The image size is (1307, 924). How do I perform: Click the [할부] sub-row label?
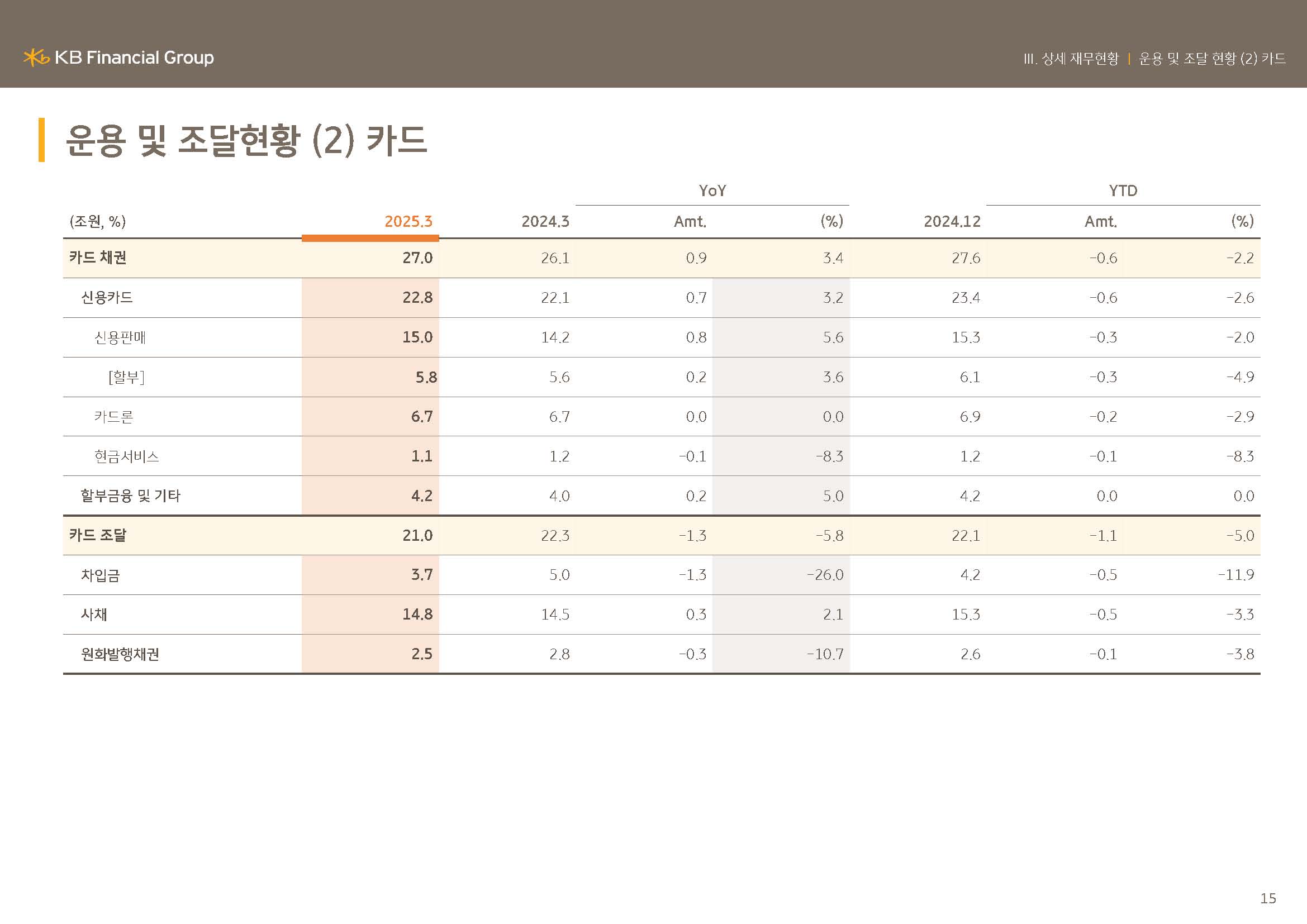coord(126,377)
